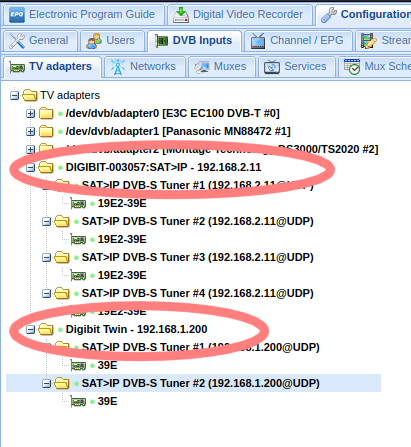411x447 pixels.
Task: Collapse the DIGIBIT-003057 SAT>IP node
Action: [x=30, y=168]
